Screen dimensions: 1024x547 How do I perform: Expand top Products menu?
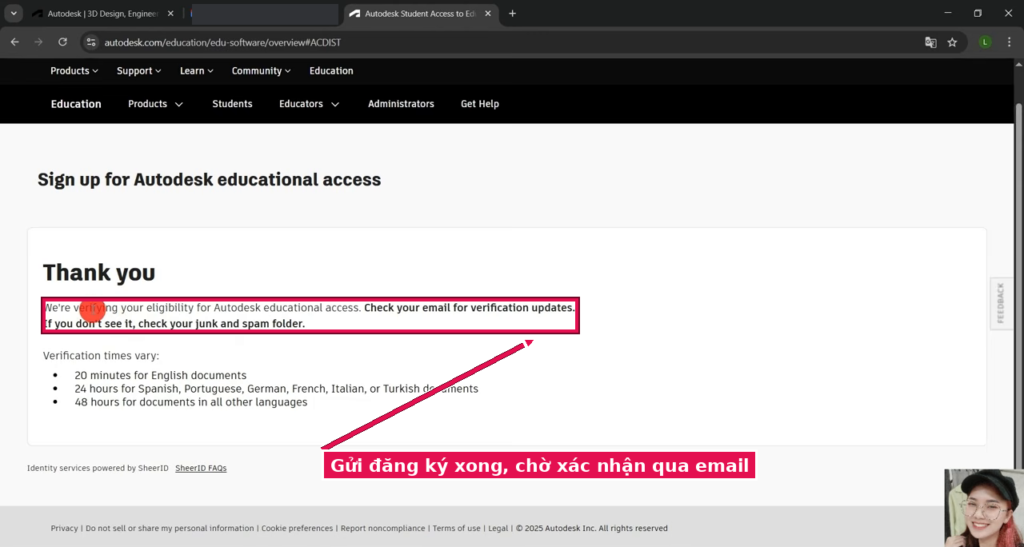74,70
